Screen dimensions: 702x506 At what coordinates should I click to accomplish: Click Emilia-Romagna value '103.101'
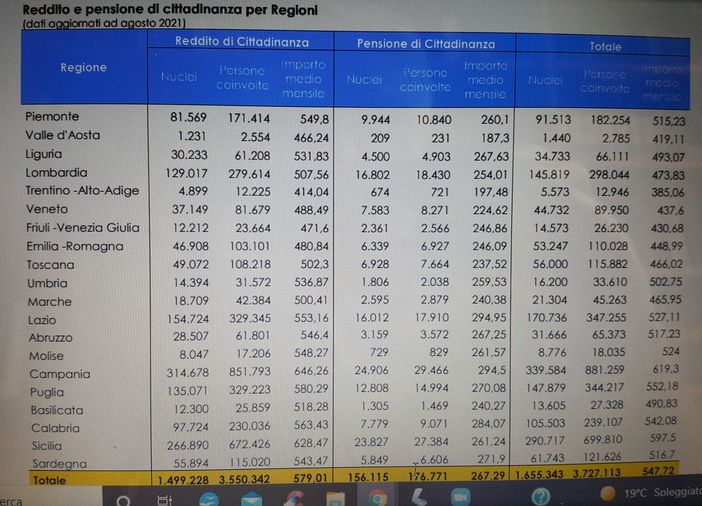point(250,246)
